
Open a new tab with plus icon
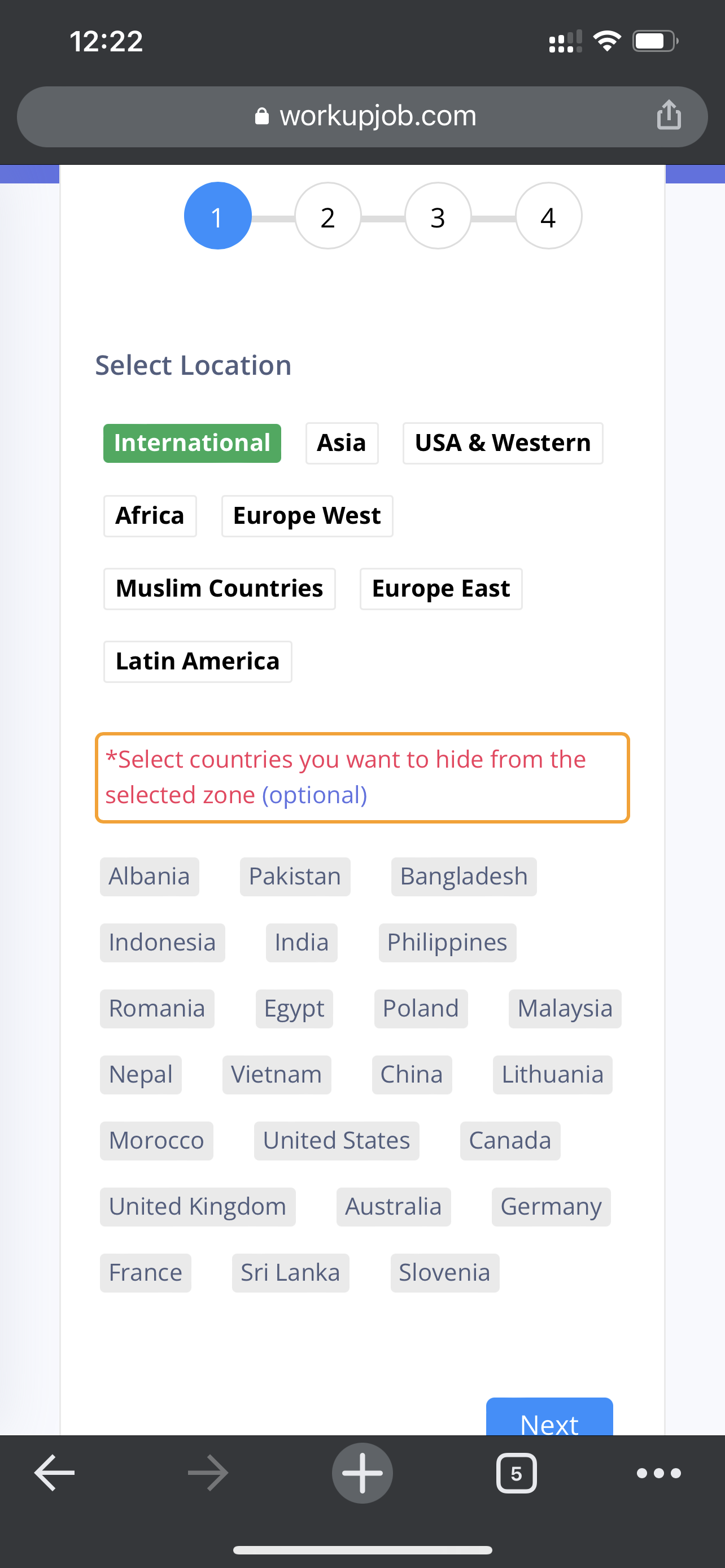tap(362, 1473)
